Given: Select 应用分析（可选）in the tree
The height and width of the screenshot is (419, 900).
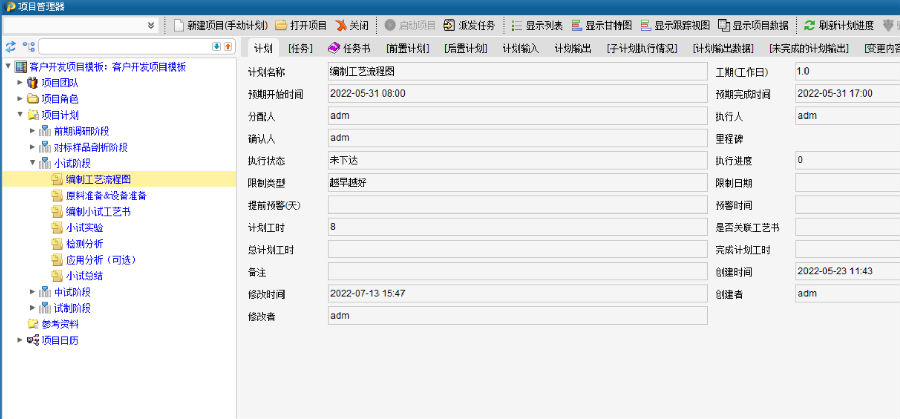Looking at the screenshot, I should click(101, 260).
